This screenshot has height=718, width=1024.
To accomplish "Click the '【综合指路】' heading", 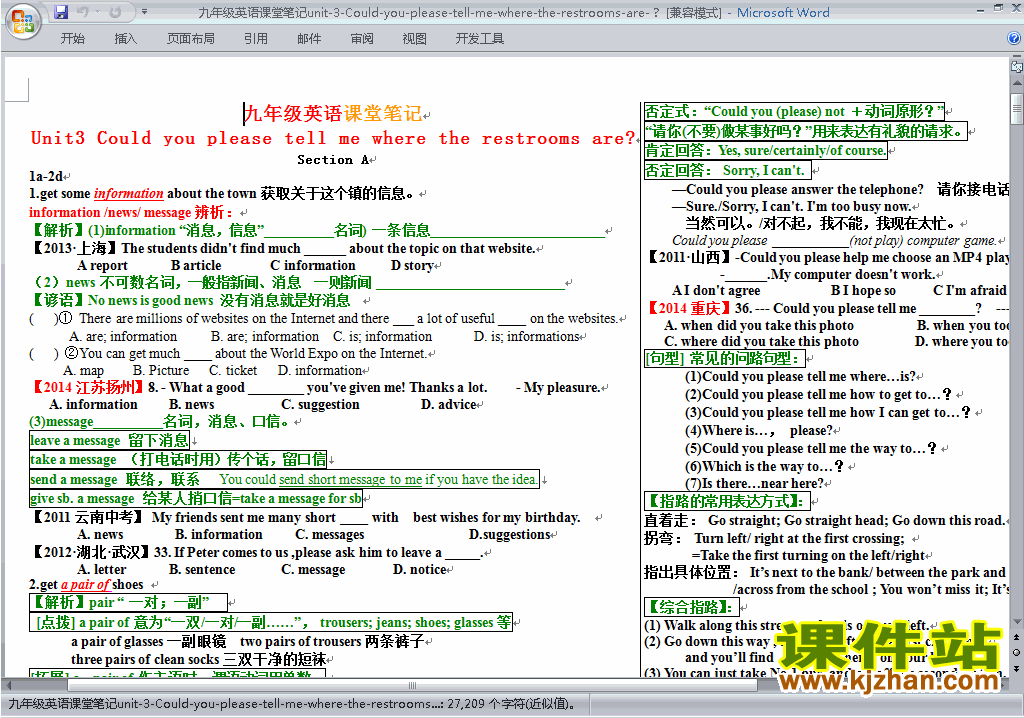I will click(690, 607).
